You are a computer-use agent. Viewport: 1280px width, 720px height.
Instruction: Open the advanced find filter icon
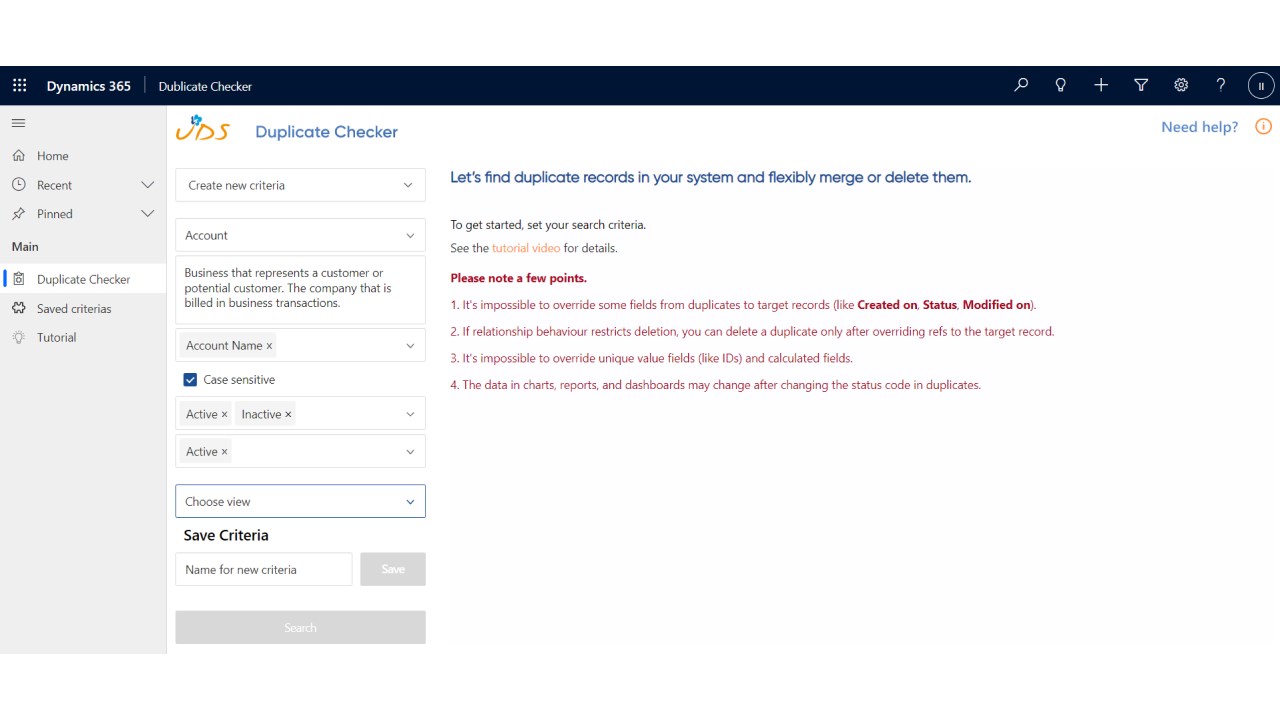[1141, 86]
